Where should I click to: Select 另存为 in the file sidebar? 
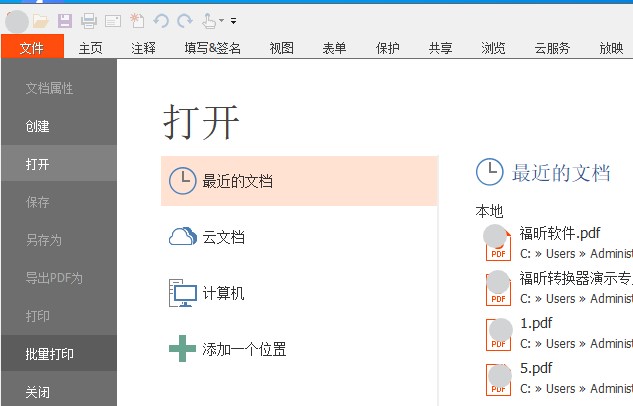click(x=59, y=240)
